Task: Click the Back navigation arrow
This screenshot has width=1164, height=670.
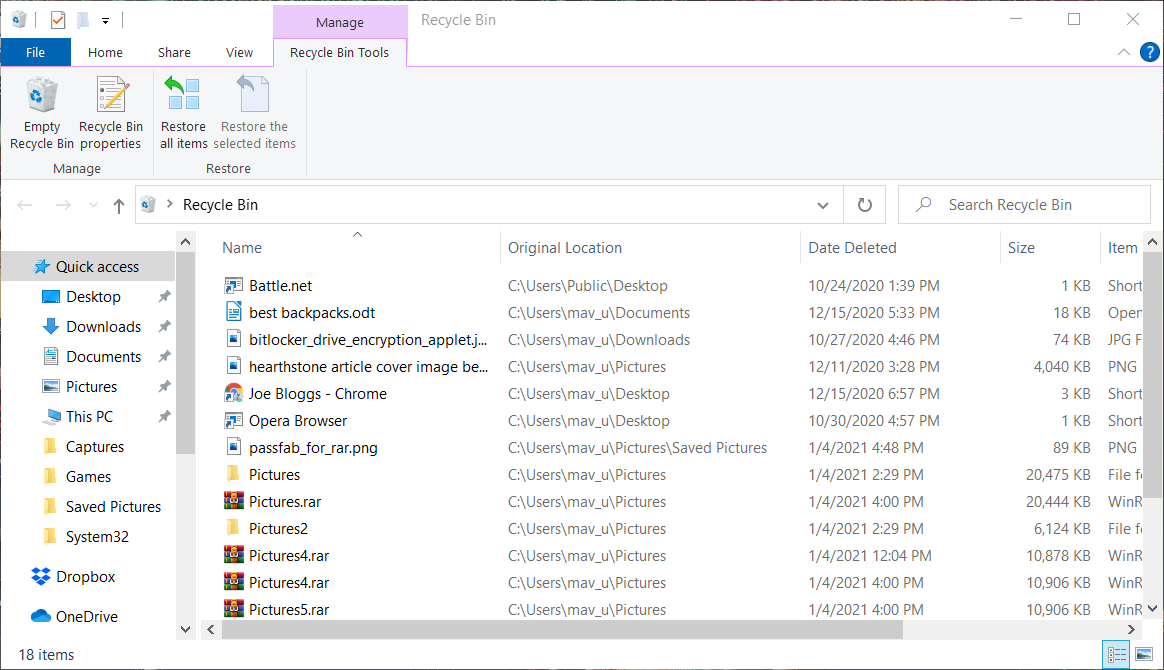Action: tap(24, 205)
